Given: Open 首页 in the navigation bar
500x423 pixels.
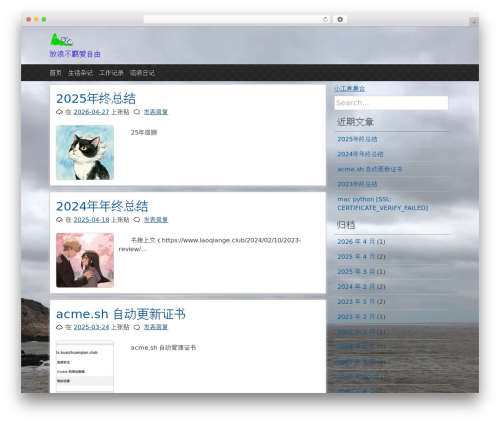Looking at the screenshot, I should tap(55, 73).
